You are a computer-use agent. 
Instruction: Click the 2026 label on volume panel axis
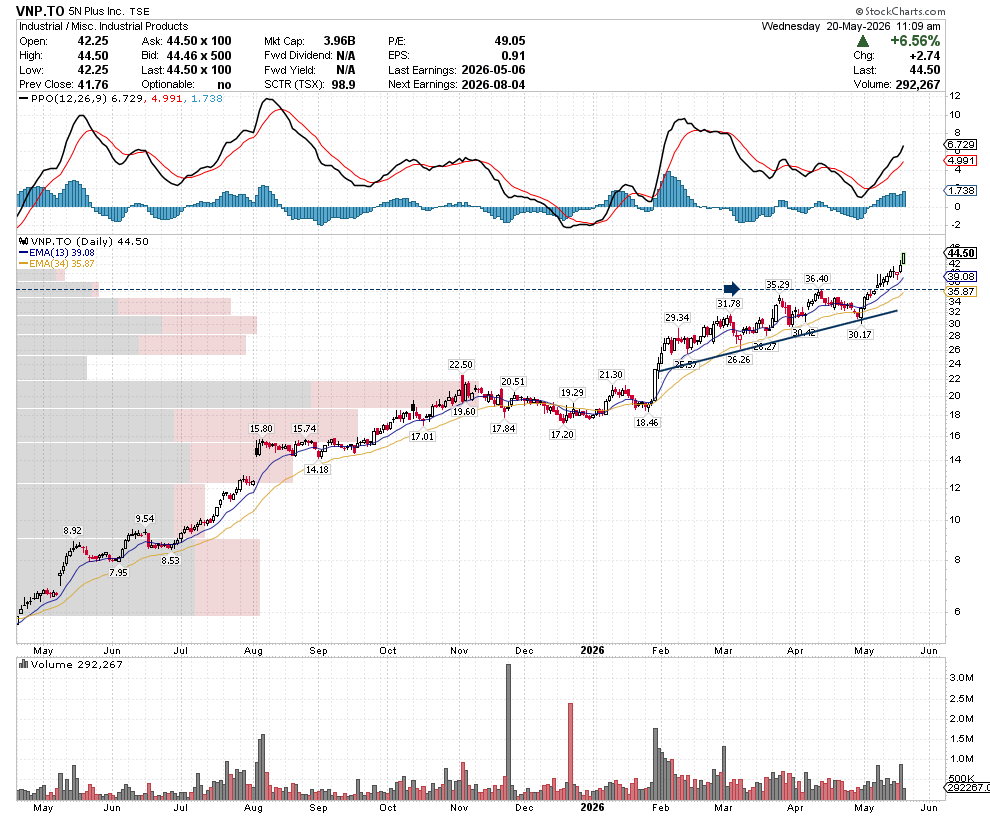(x=592, y=807)
